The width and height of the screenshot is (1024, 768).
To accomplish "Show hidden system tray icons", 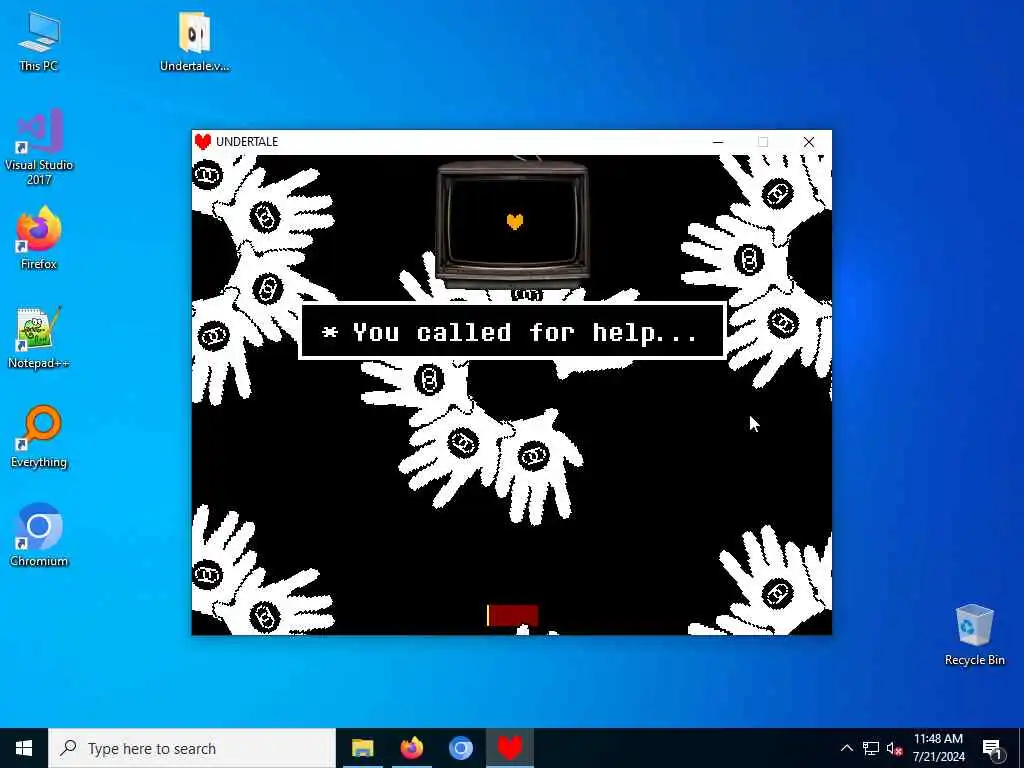I will (x=846, y=748).
